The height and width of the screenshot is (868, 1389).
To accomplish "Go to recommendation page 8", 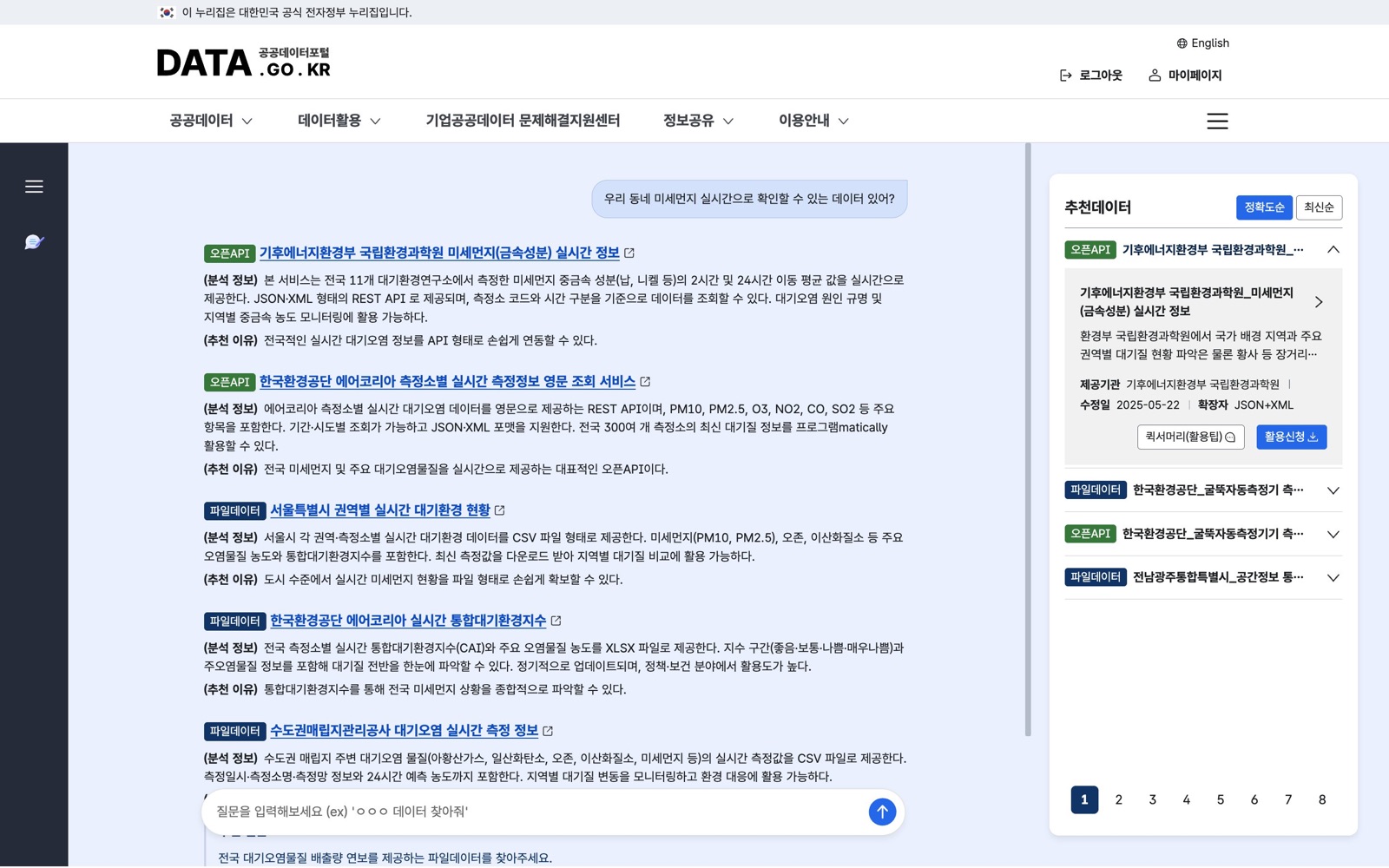I will (1322, 799).
